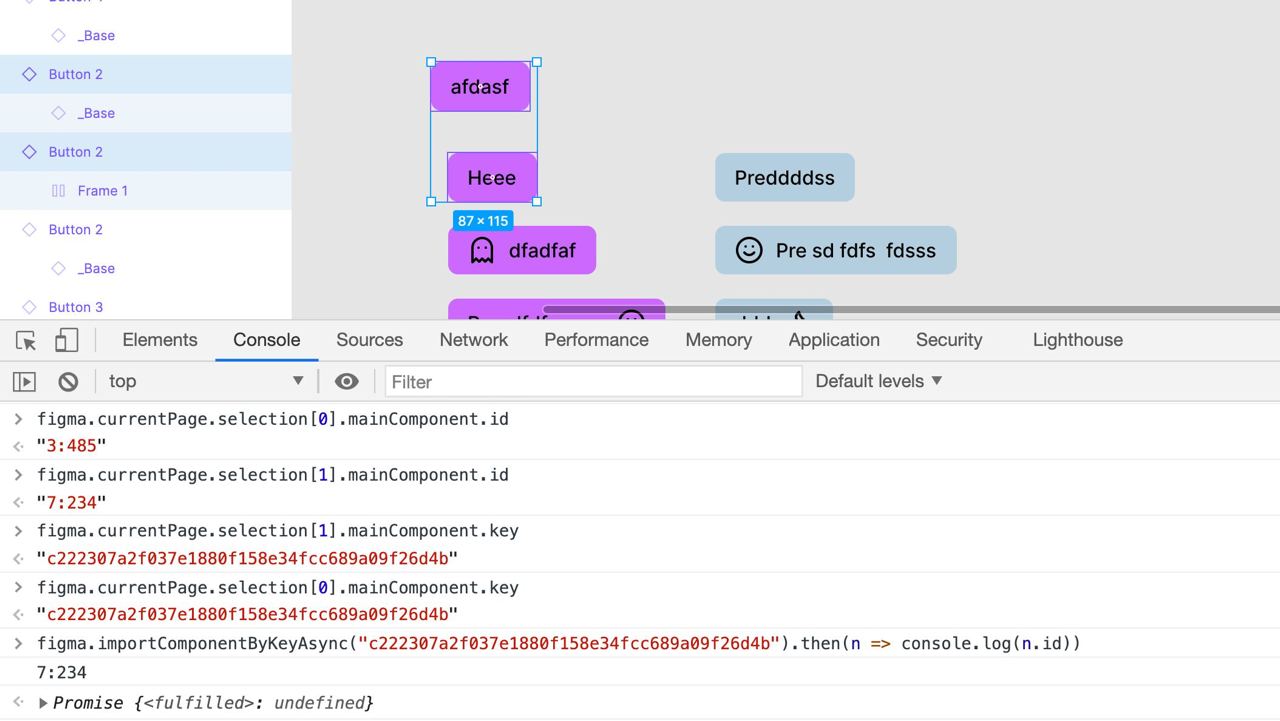Show the console sidebar panel icon
The height and width of the screenshot is (721, 1280).
24,381
